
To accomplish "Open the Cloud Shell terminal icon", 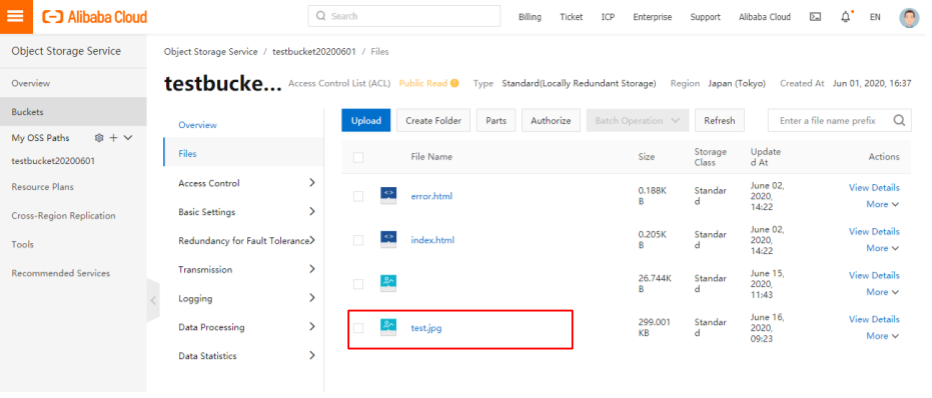I will (816, 17).
